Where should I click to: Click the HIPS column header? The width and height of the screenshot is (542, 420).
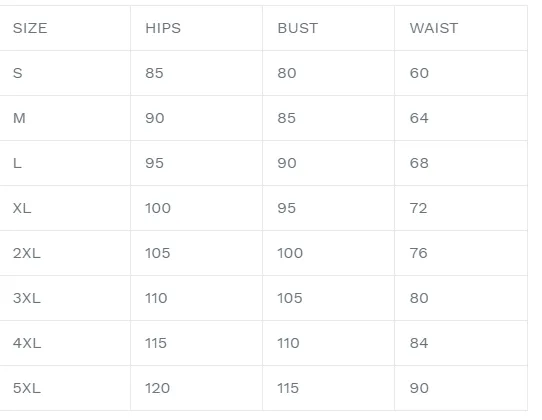(163, 28)
